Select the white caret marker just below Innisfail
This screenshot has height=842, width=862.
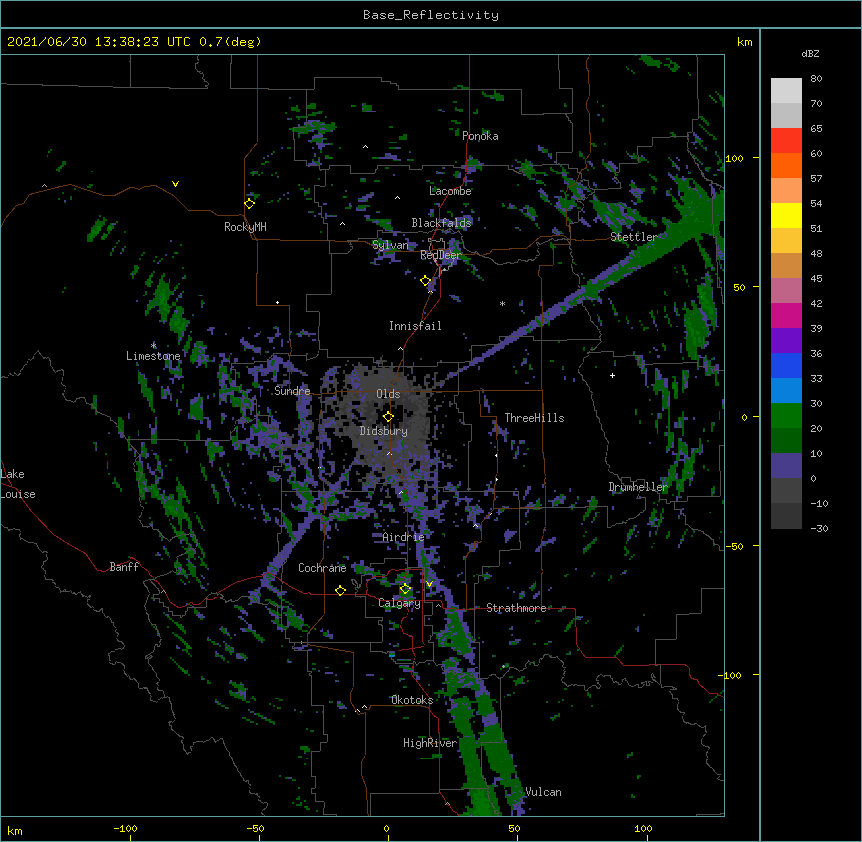point(400,348)
